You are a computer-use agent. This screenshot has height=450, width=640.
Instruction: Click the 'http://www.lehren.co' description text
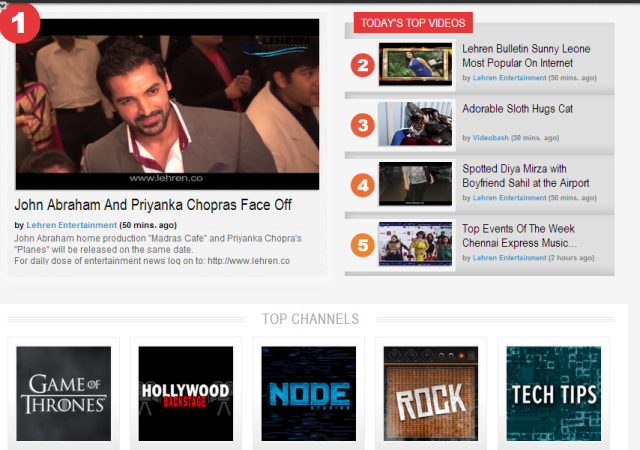pos(249,261)
